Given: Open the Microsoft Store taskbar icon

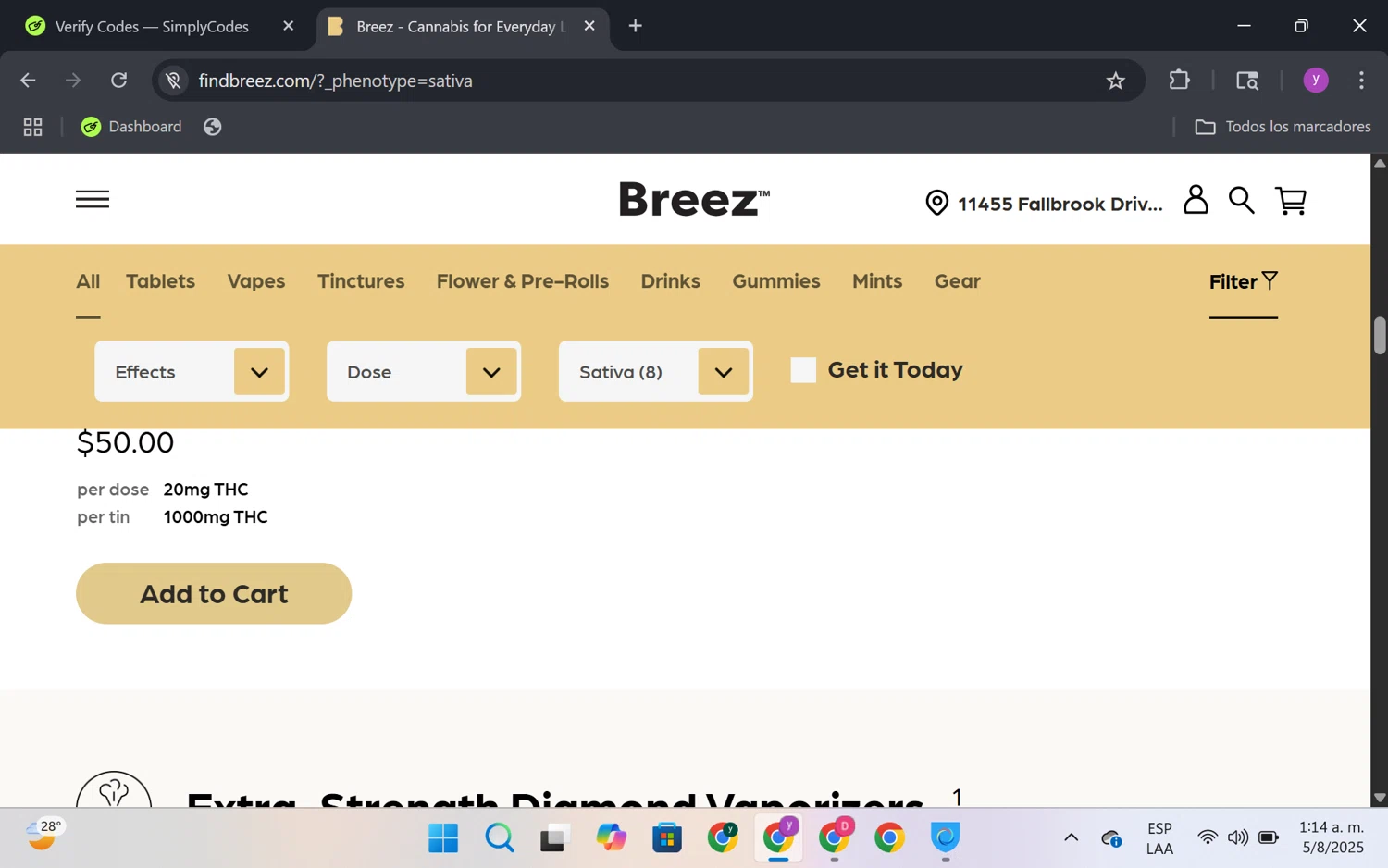Looking at the screenshot, I should [x=667, y=837].
